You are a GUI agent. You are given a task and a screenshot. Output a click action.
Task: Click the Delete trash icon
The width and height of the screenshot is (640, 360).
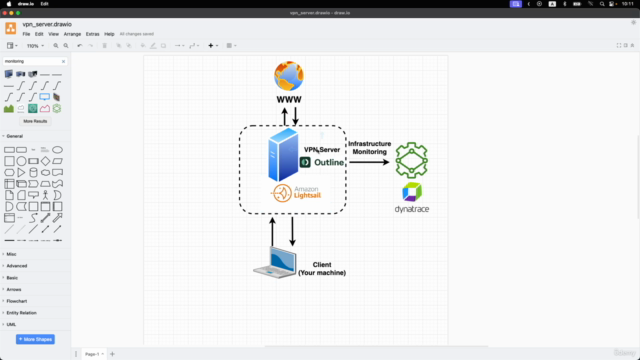point(104,46)
